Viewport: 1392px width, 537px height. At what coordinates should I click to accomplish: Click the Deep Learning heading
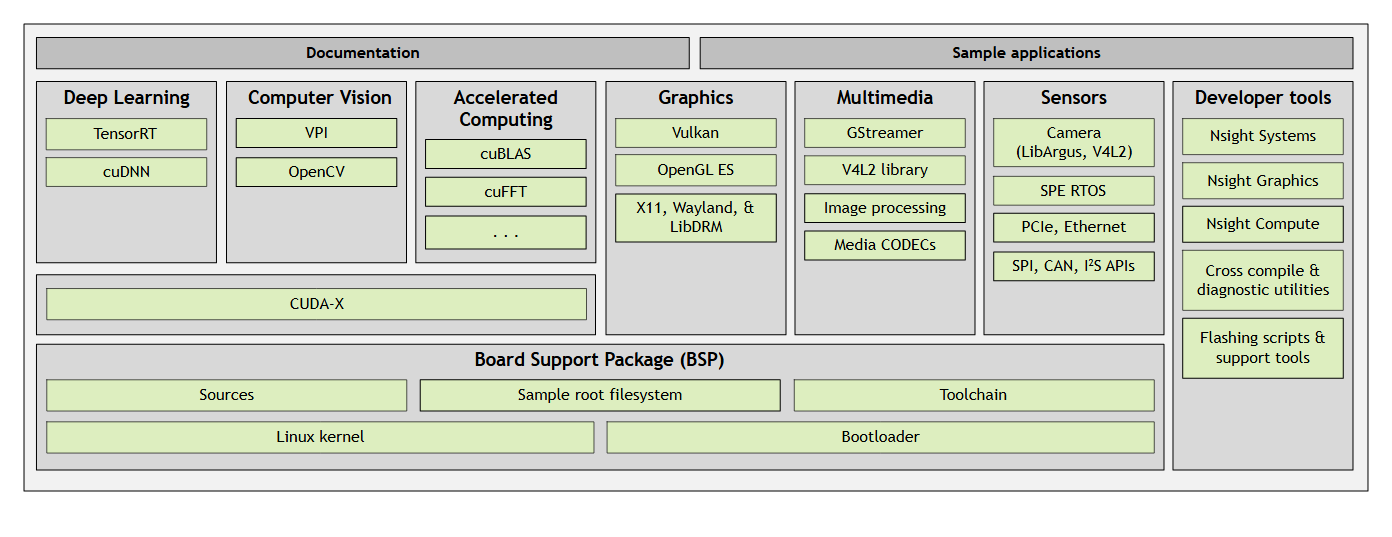pos(126,98)
